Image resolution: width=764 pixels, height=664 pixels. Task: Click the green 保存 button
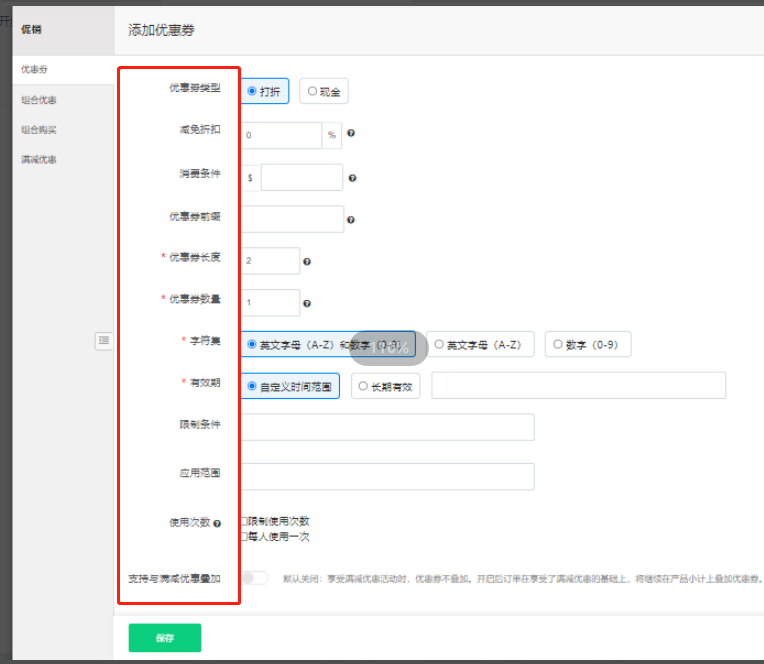pos(165,638)
